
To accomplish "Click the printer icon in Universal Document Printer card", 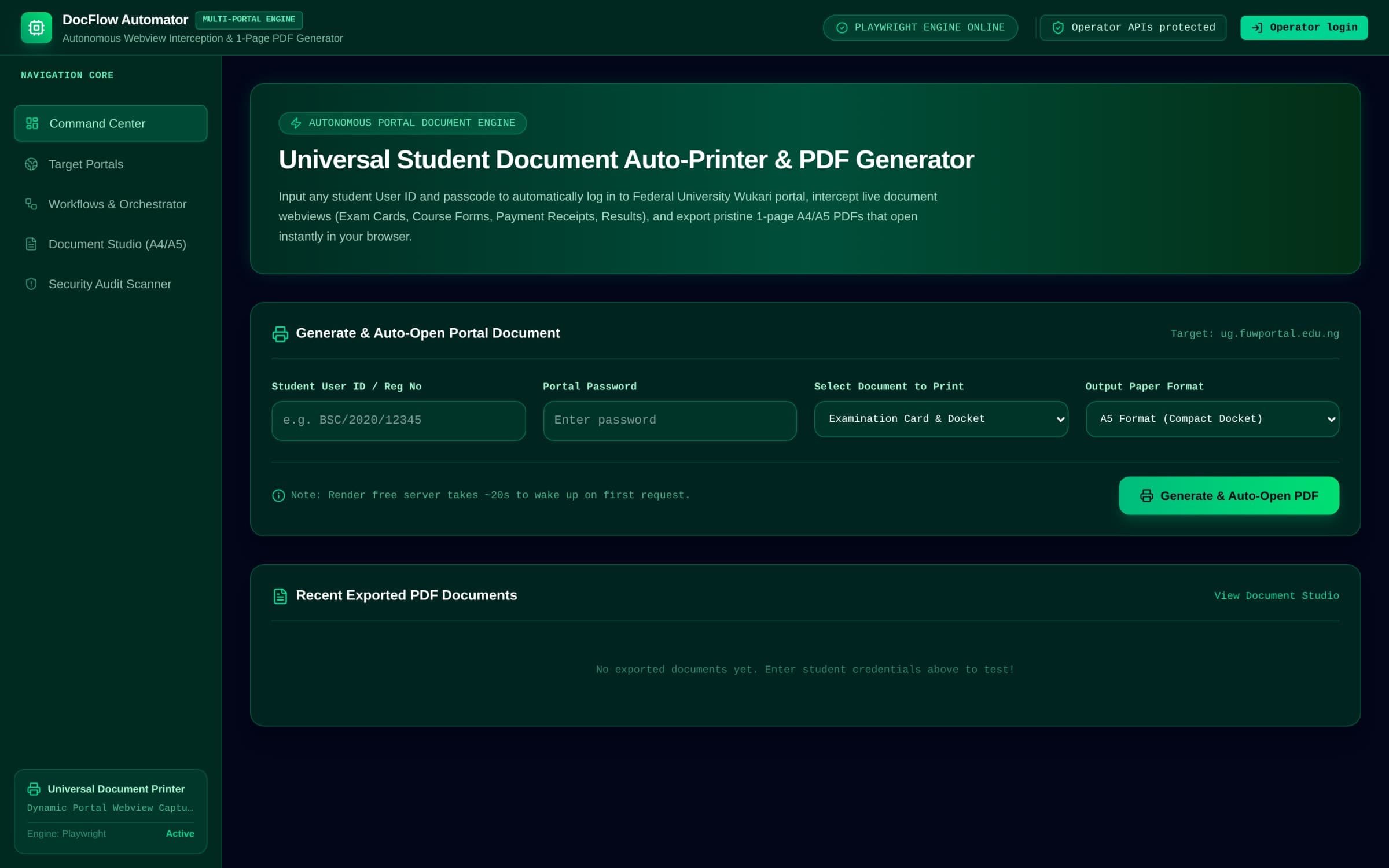I will click(x=34, y=789).
